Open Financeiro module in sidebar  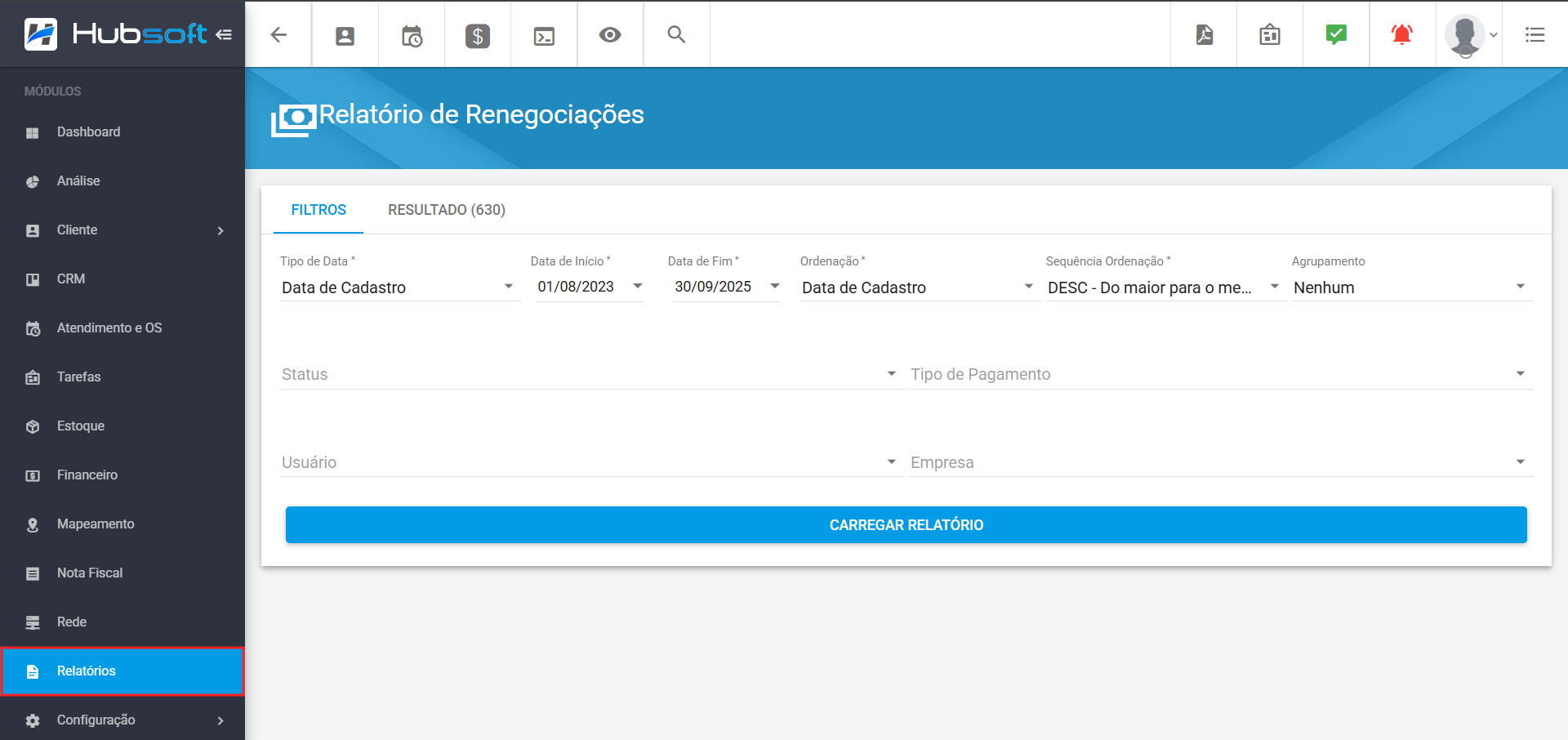click(x=87, y=475)
